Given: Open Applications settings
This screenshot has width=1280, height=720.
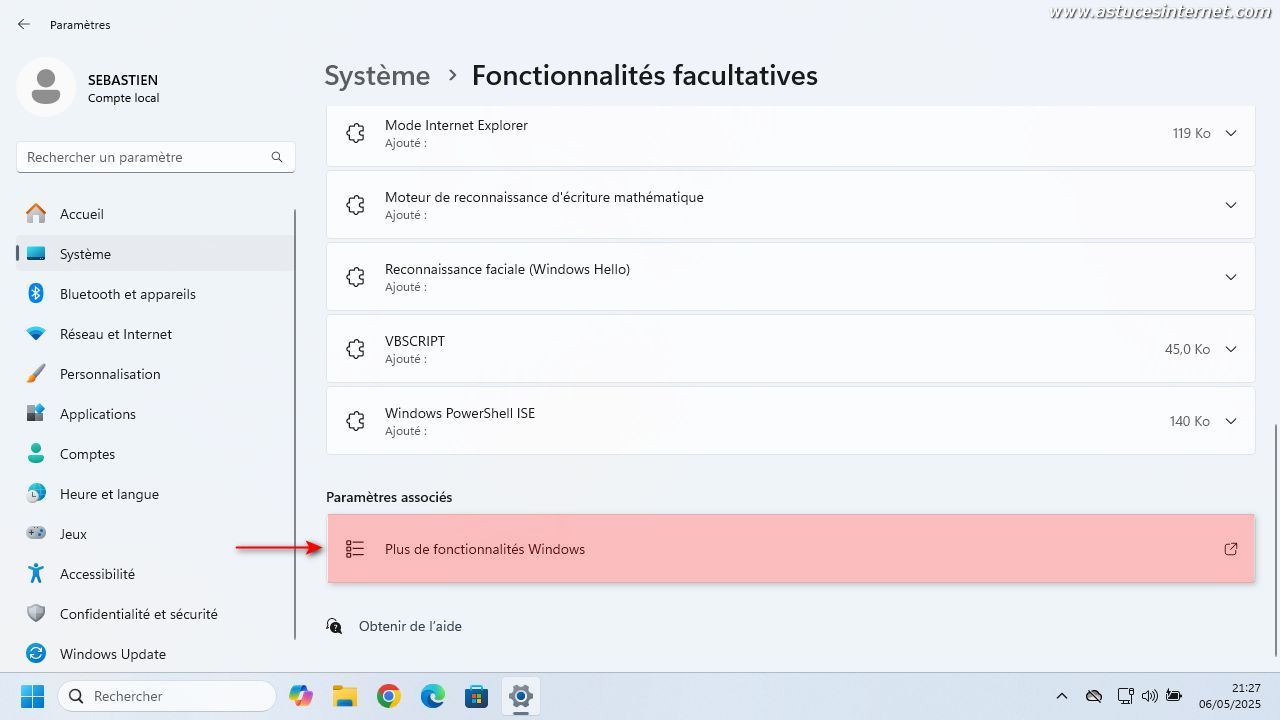Looking at the screenshot, I should pos(155,414).
